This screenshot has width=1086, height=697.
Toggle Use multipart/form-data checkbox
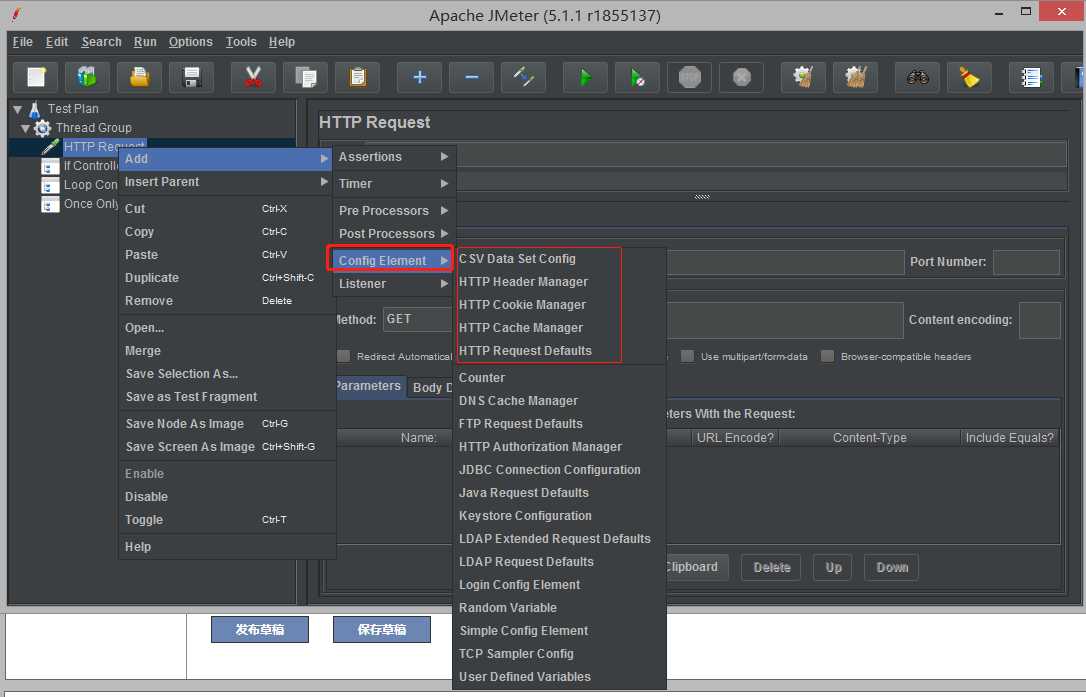687,356
